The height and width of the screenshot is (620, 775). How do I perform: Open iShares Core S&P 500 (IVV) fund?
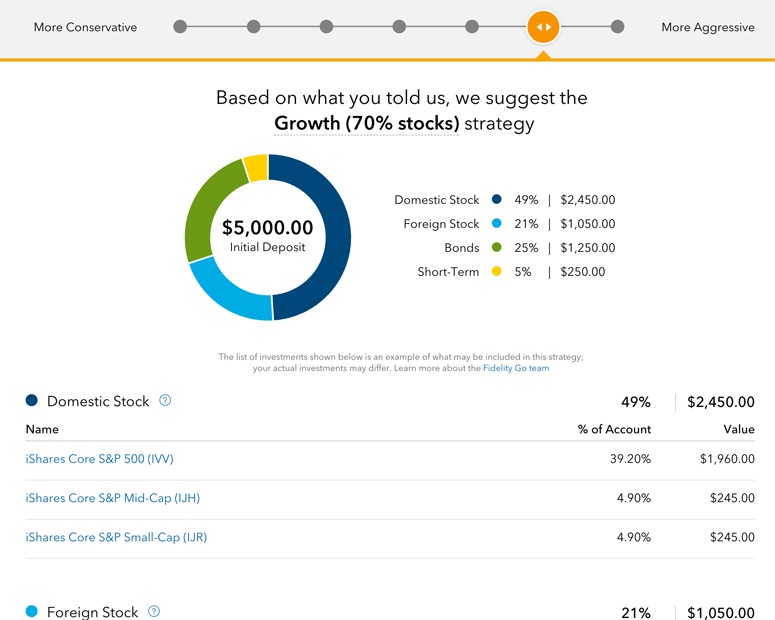pos(99,459)
